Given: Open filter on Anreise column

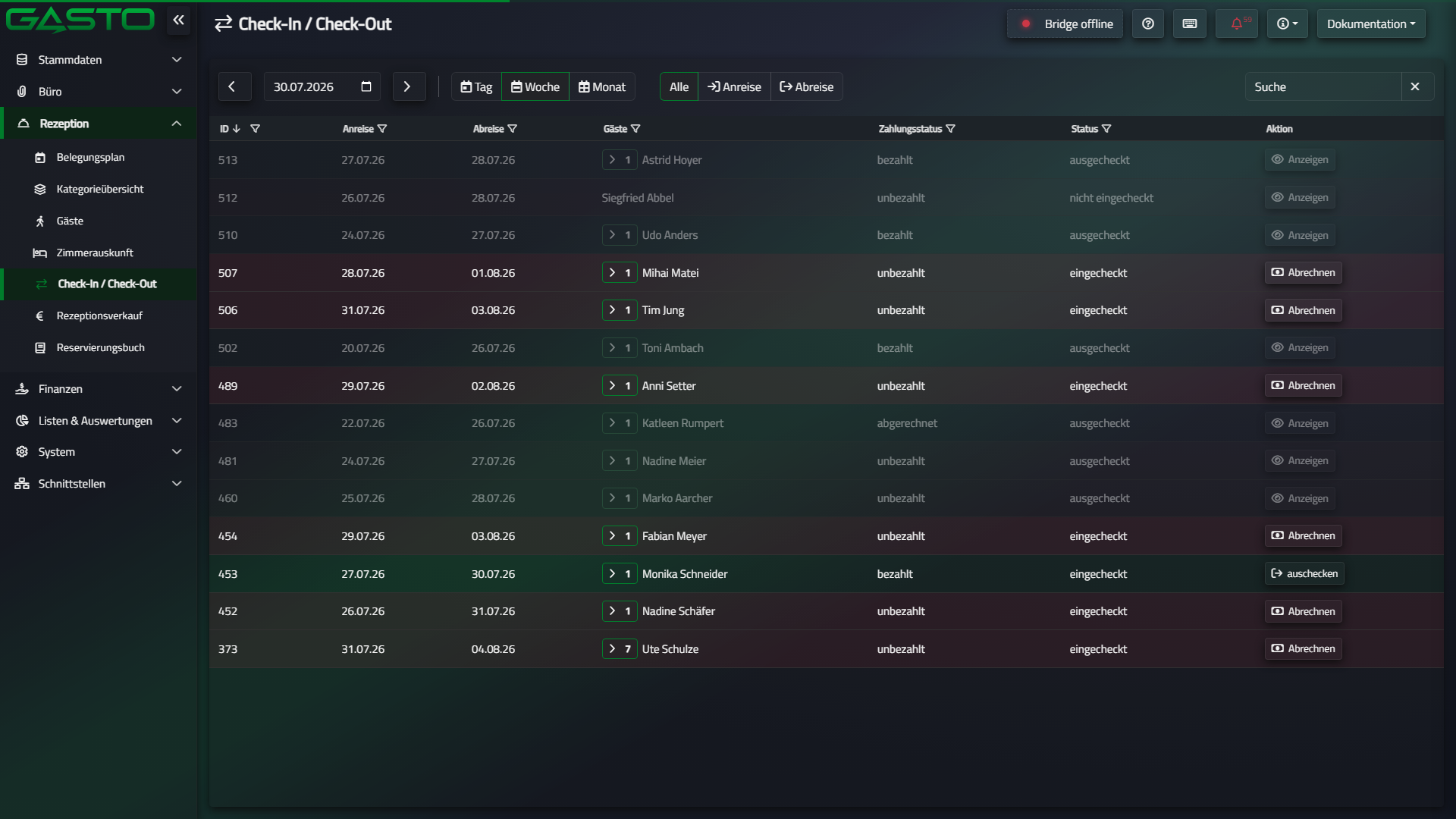Looking at the screenshot, I should pyautogui.click(x=382, y=129).
